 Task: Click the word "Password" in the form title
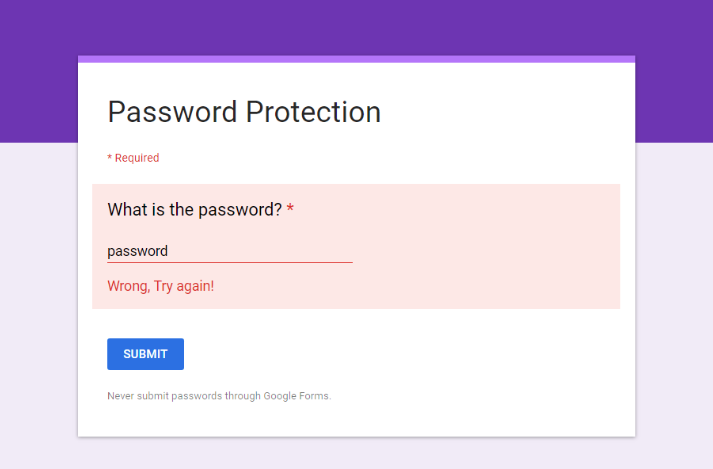point(172,112)
